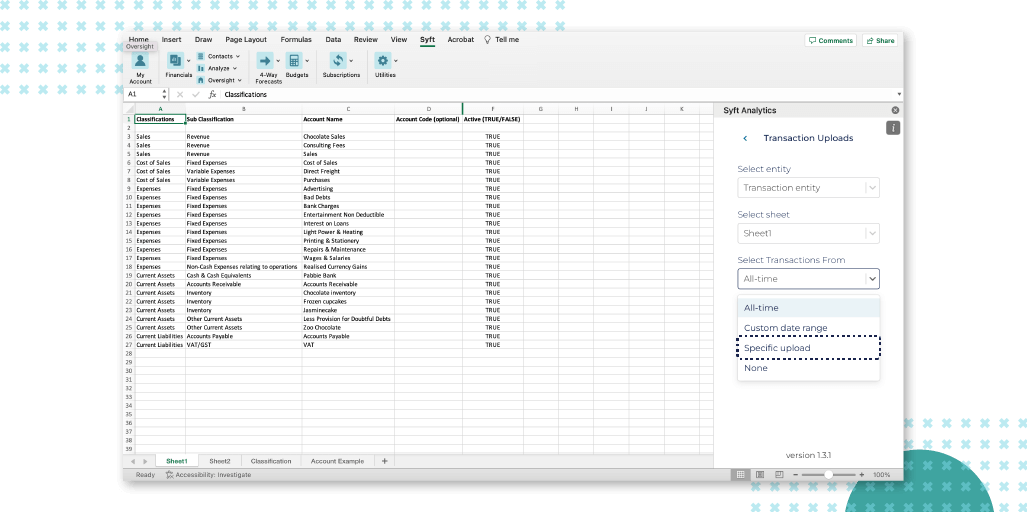Select the None option
The image size is (1027, 512).
pyautogui.click(x=808, y=368)
